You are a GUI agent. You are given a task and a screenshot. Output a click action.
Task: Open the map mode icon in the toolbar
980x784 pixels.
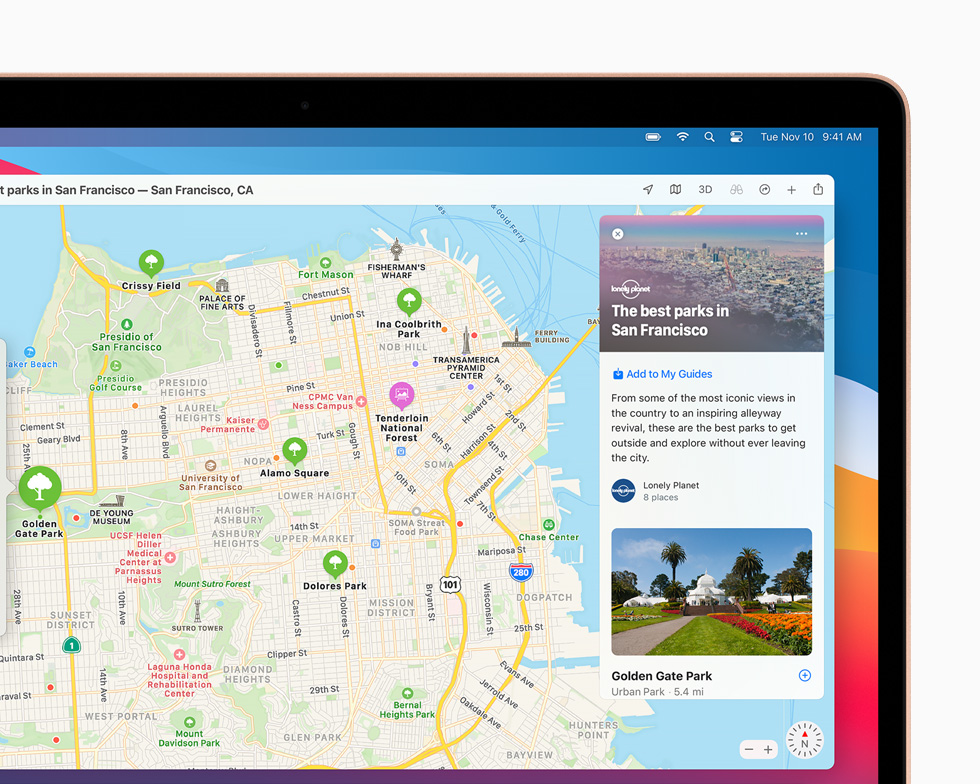(676, 189)
